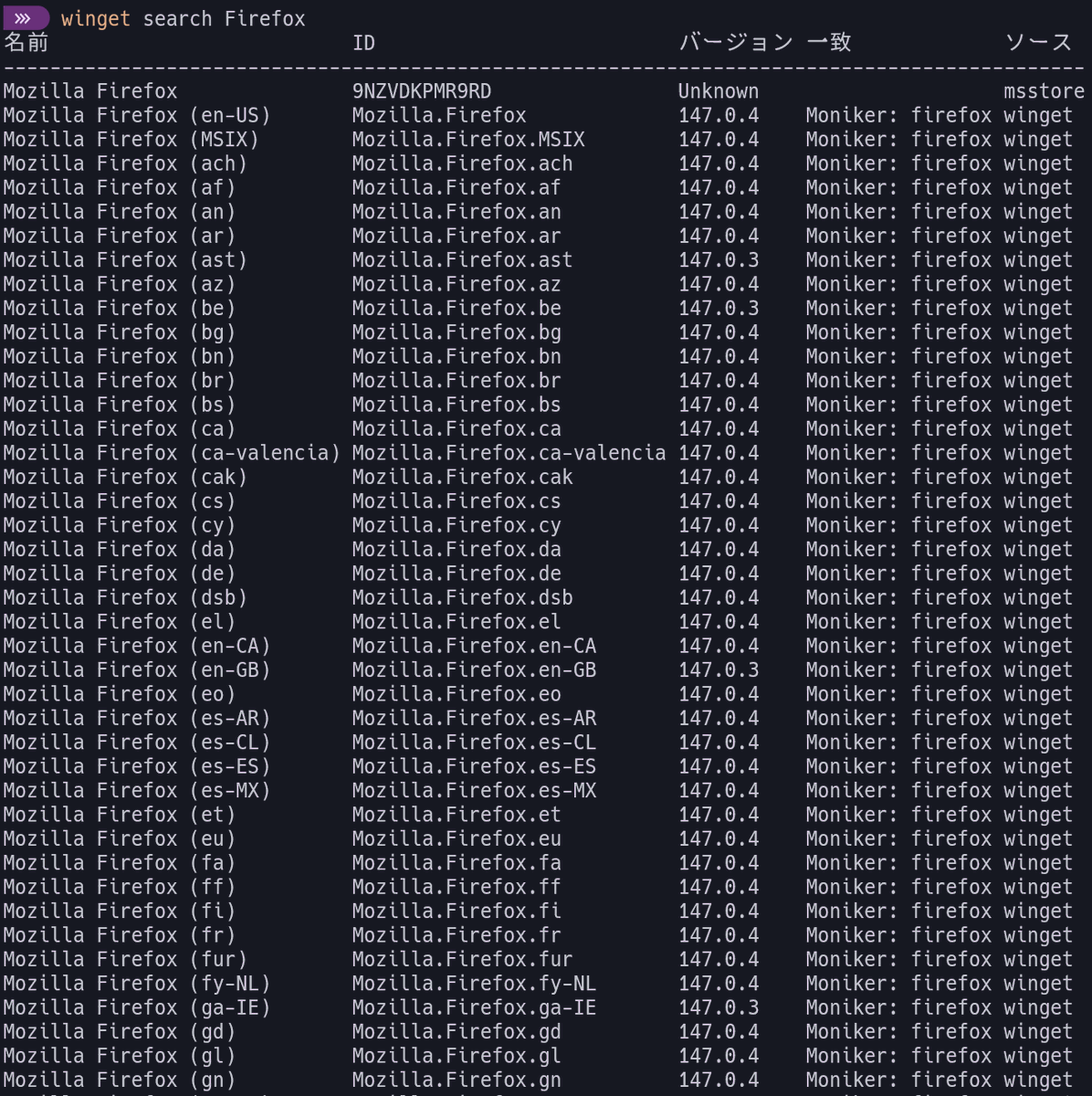Click the 'msstore' source entry

coord(1044,91)
